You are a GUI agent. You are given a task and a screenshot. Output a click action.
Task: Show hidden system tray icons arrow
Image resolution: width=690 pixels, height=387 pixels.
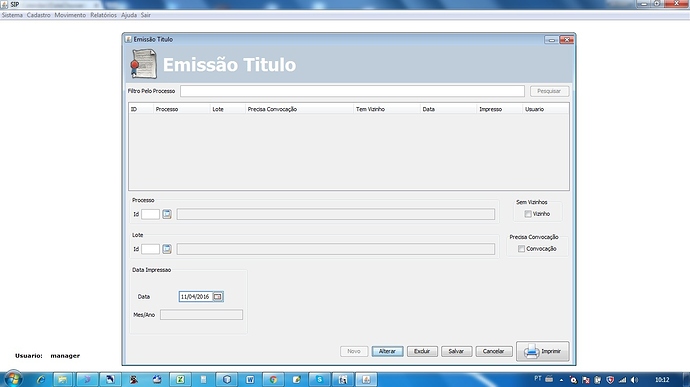pos(562,380)
